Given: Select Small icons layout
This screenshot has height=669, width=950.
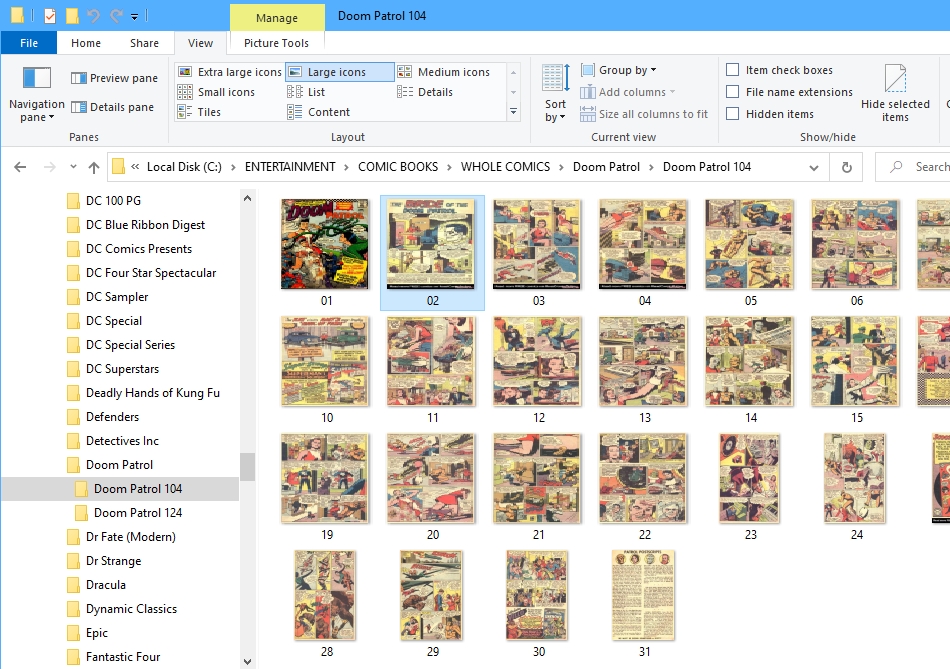Looking at the screenshot, I should click(216, 92).
